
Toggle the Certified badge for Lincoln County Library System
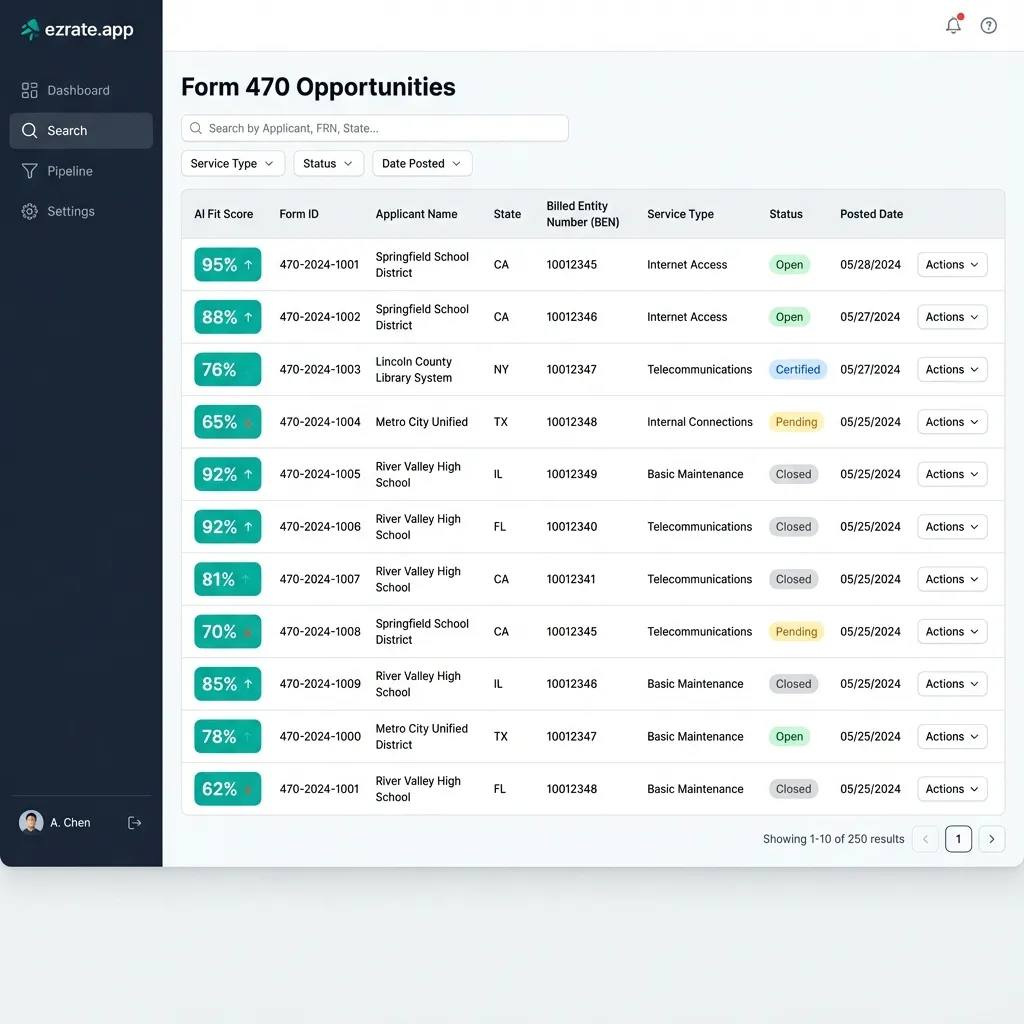point(797,369)
